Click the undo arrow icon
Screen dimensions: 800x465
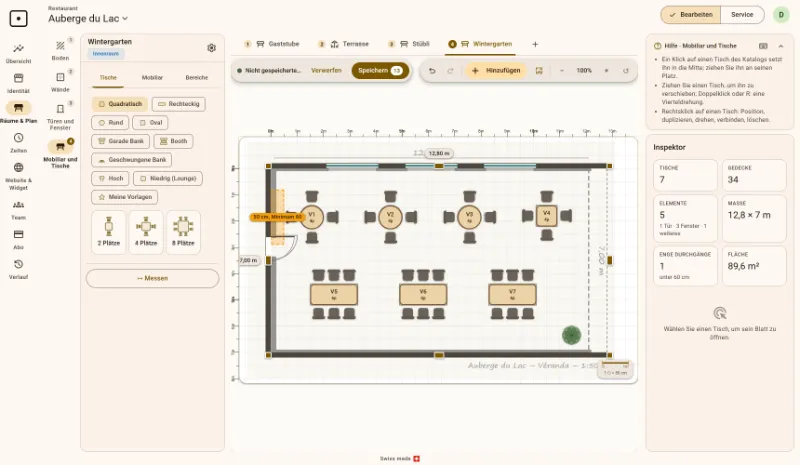(x=432, y=70)
